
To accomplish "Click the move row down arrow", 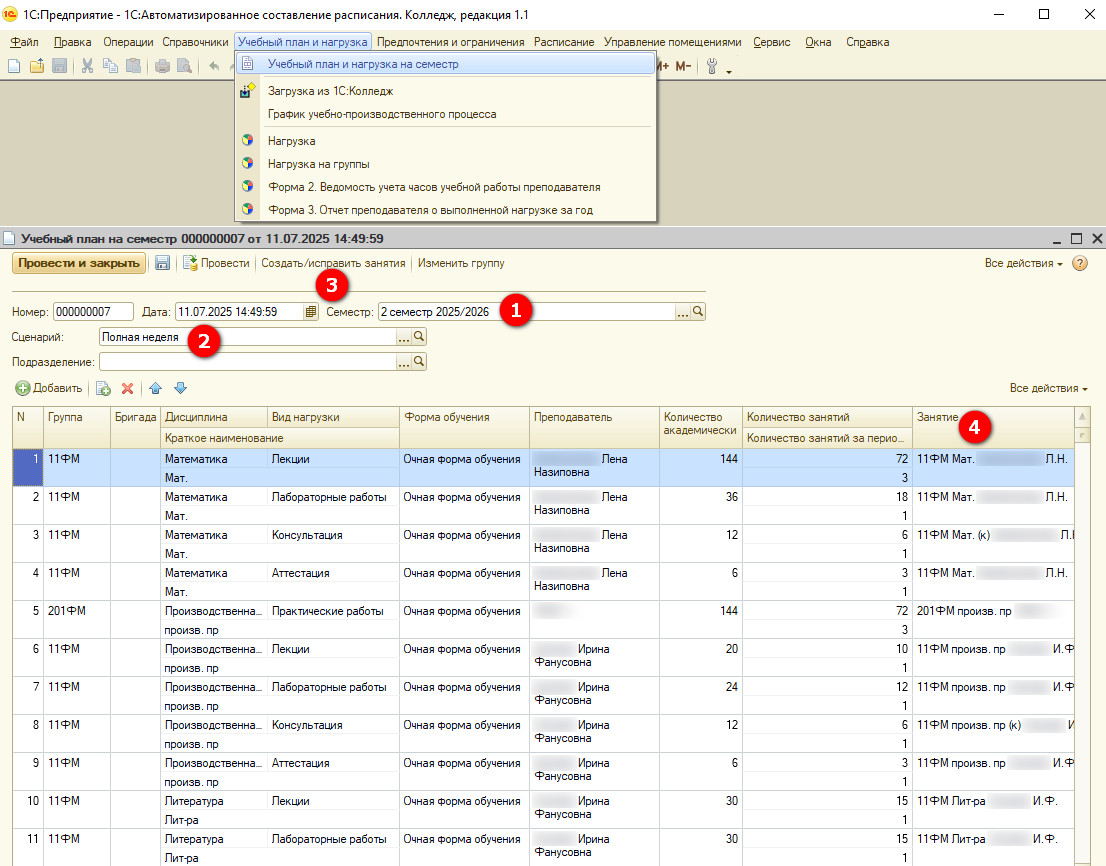I will (180, 388).
